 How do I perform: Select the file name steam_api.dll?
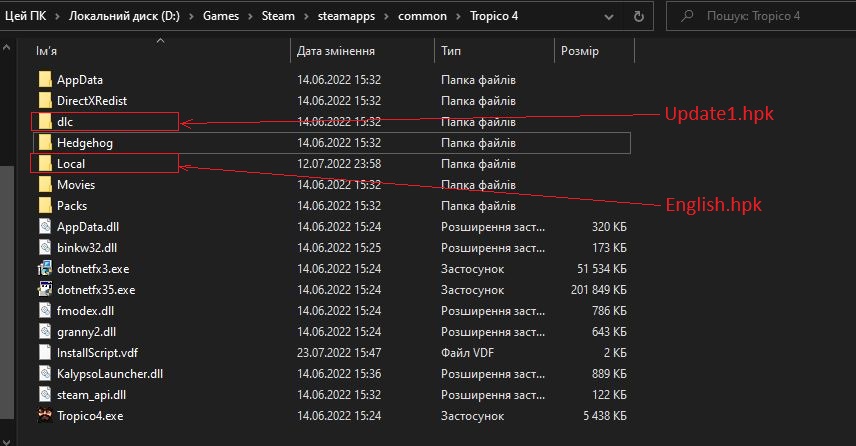[x=91, y=395]
